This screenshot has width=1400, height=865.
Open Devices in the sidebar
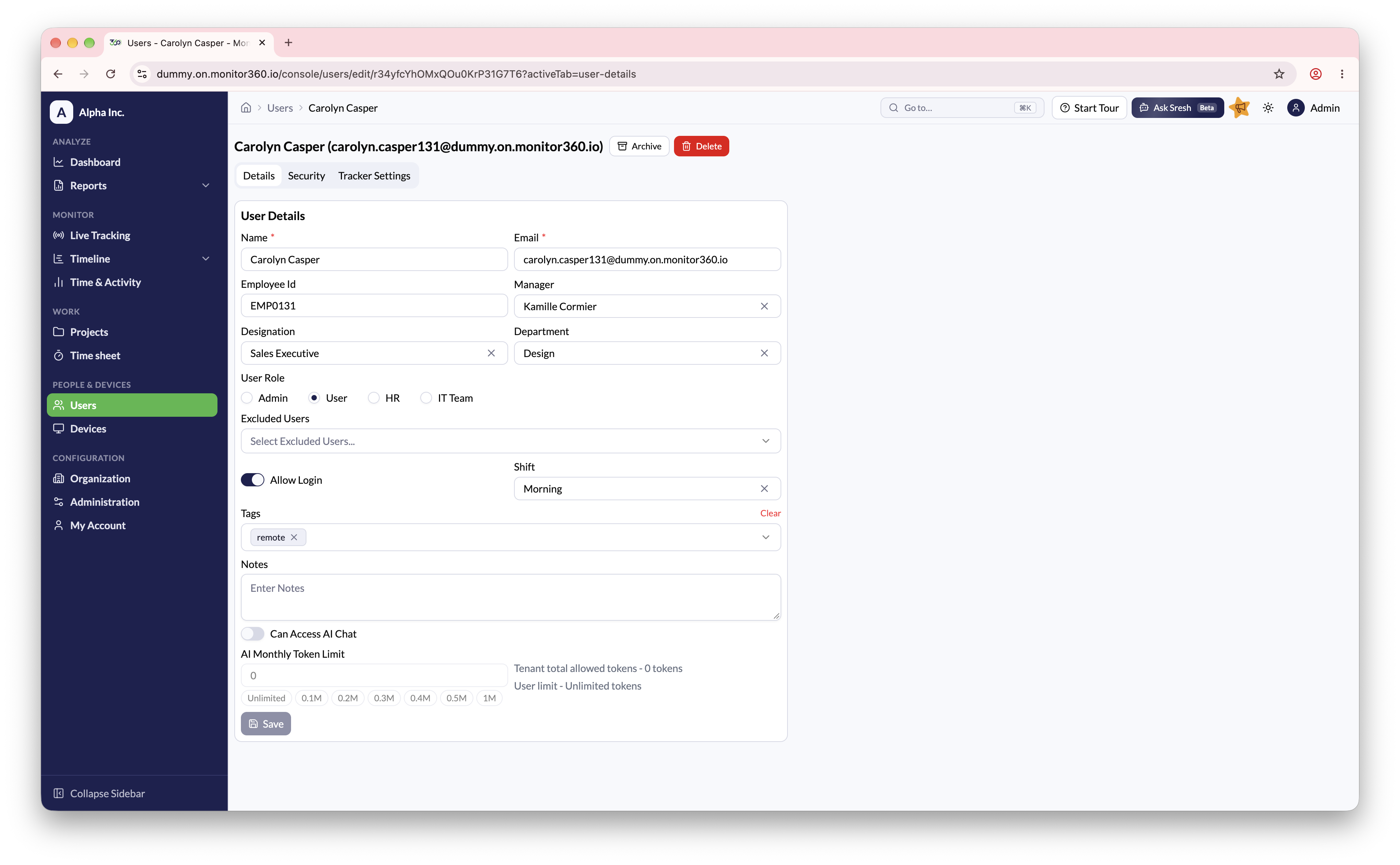[x=132, y=428]
